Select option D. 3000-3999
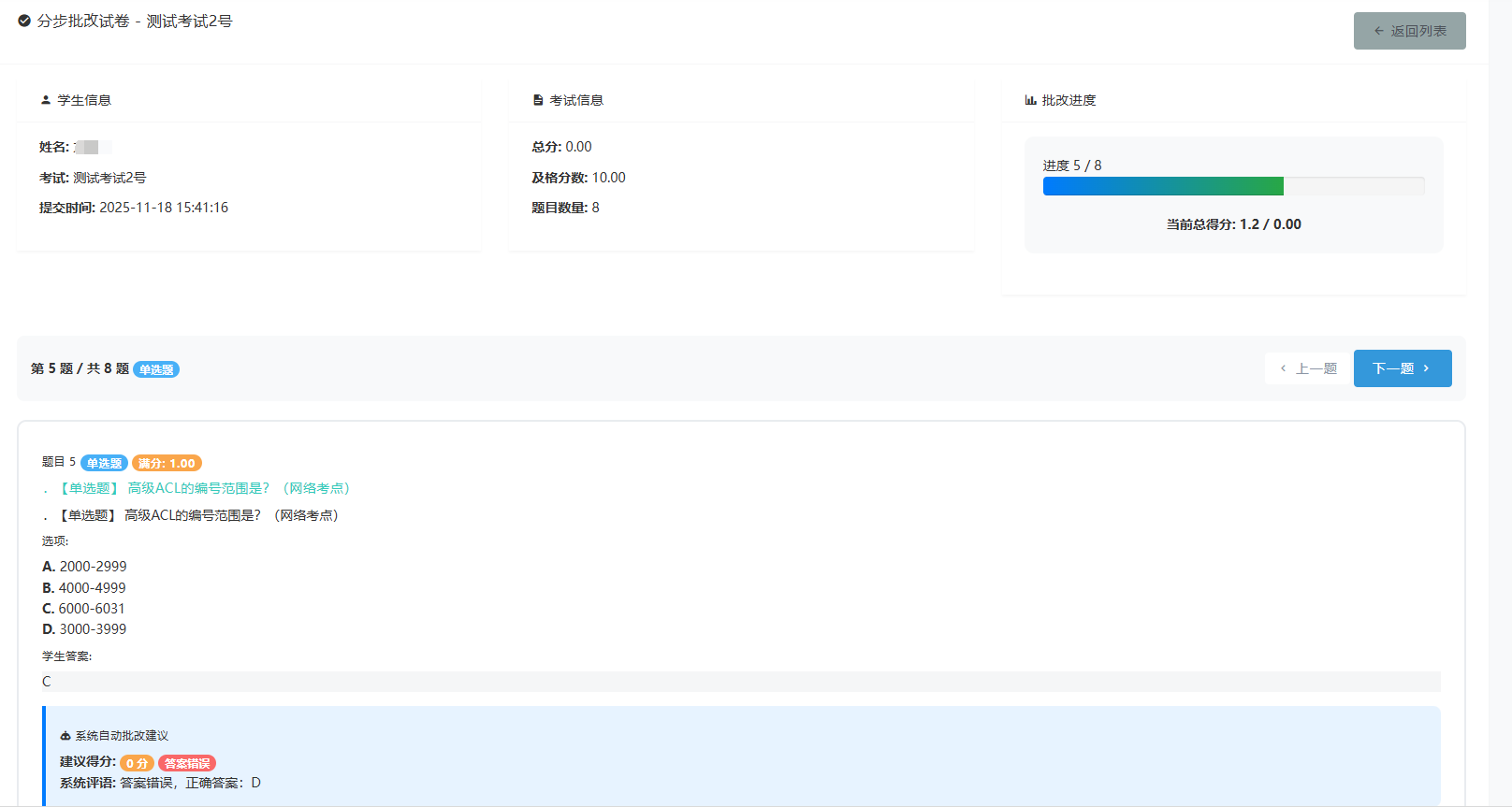 84,629
